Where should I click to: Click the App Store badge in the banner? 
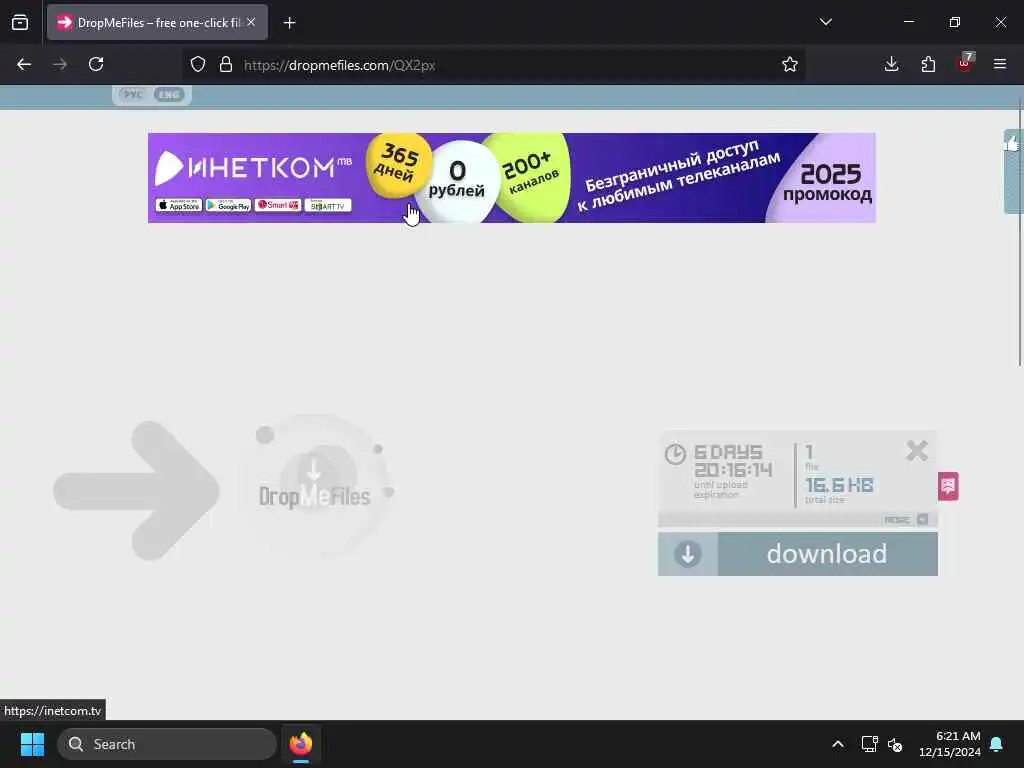179,205
